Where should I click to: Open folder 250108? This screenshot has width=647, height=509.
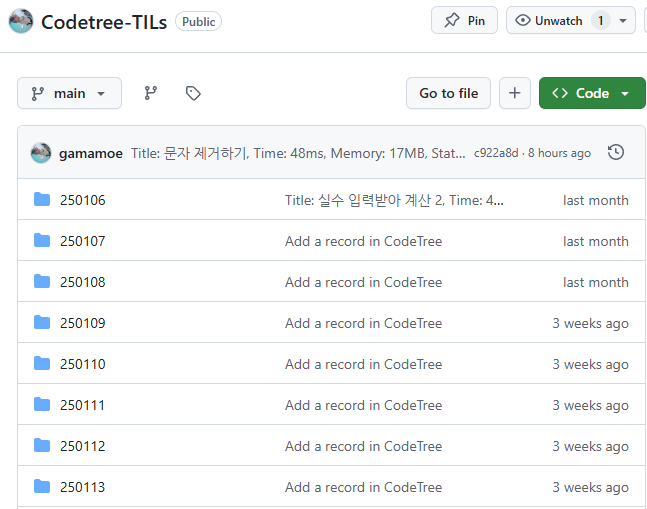click(83, 282)
